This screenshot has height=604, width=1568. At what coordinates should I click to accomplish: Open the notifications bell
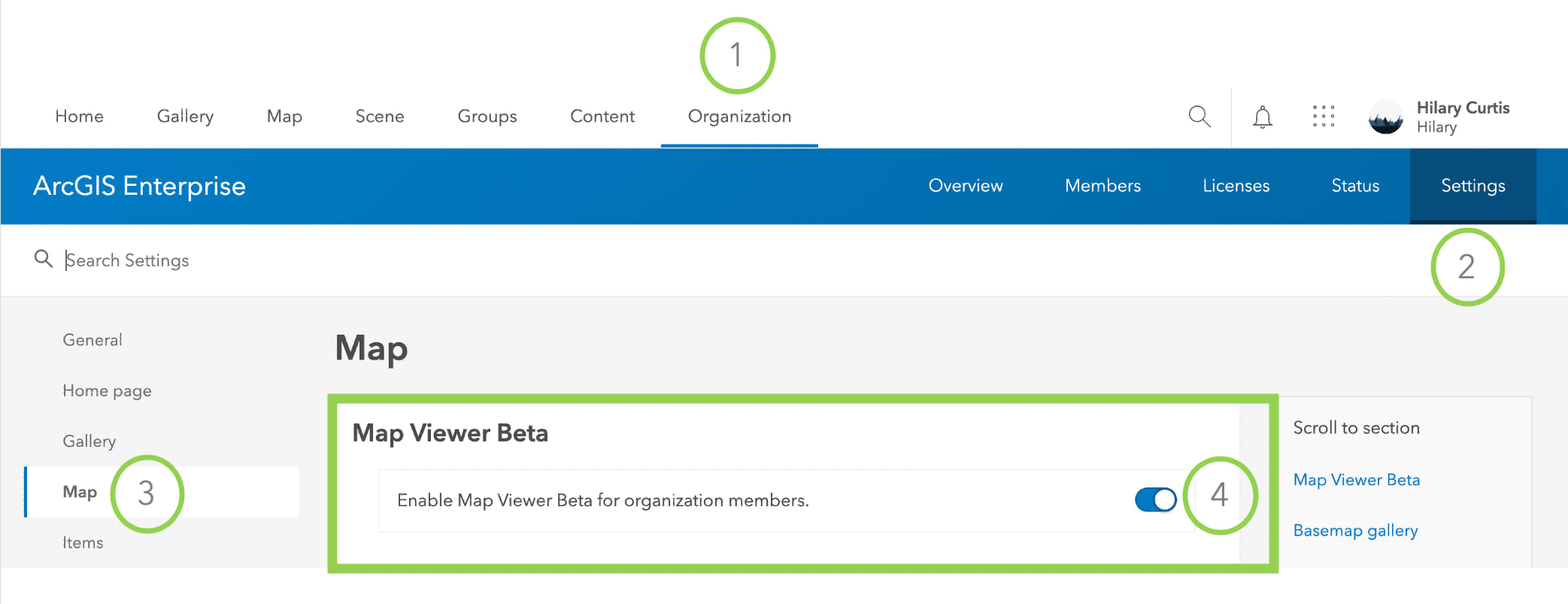pyautogui.click(x=1263, y=117)
